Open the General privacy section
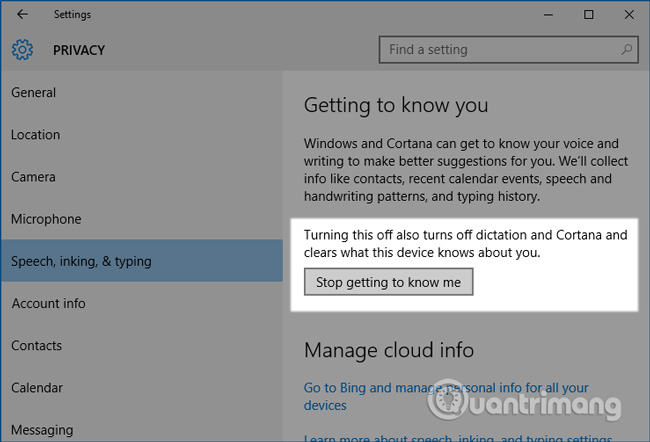This screenshot has height=442, width=650. point(142,92)
